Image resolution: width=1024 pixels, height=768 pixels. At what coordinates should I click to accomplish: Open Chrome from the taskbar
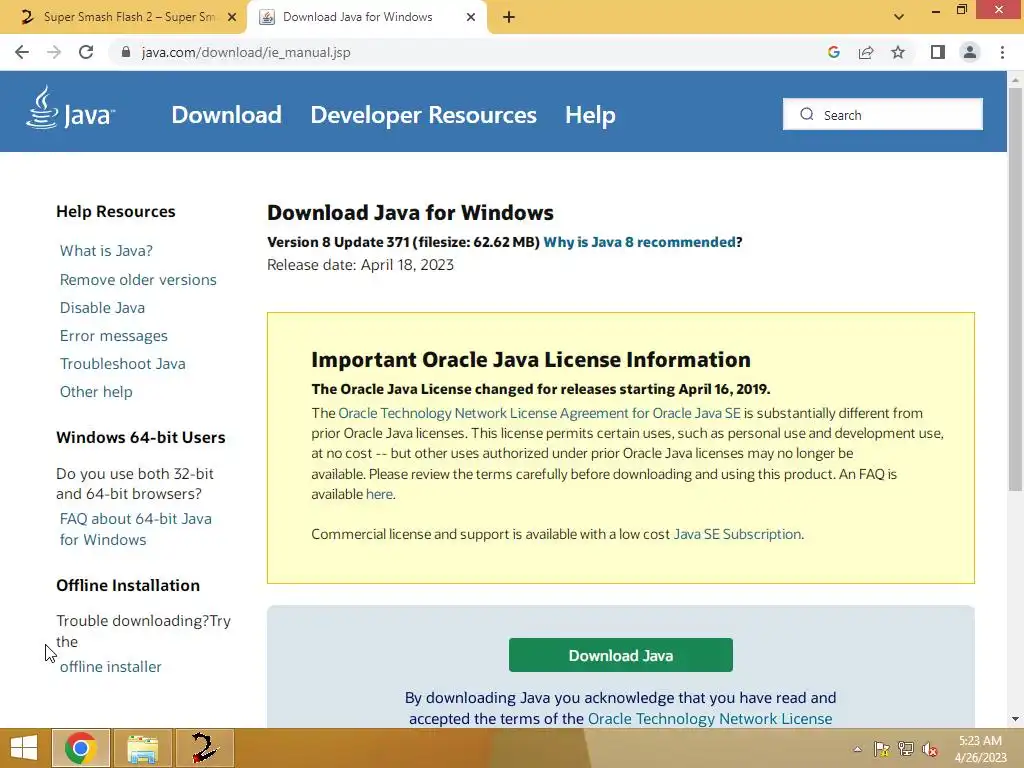pyautogui.click(x=81, y=748)
